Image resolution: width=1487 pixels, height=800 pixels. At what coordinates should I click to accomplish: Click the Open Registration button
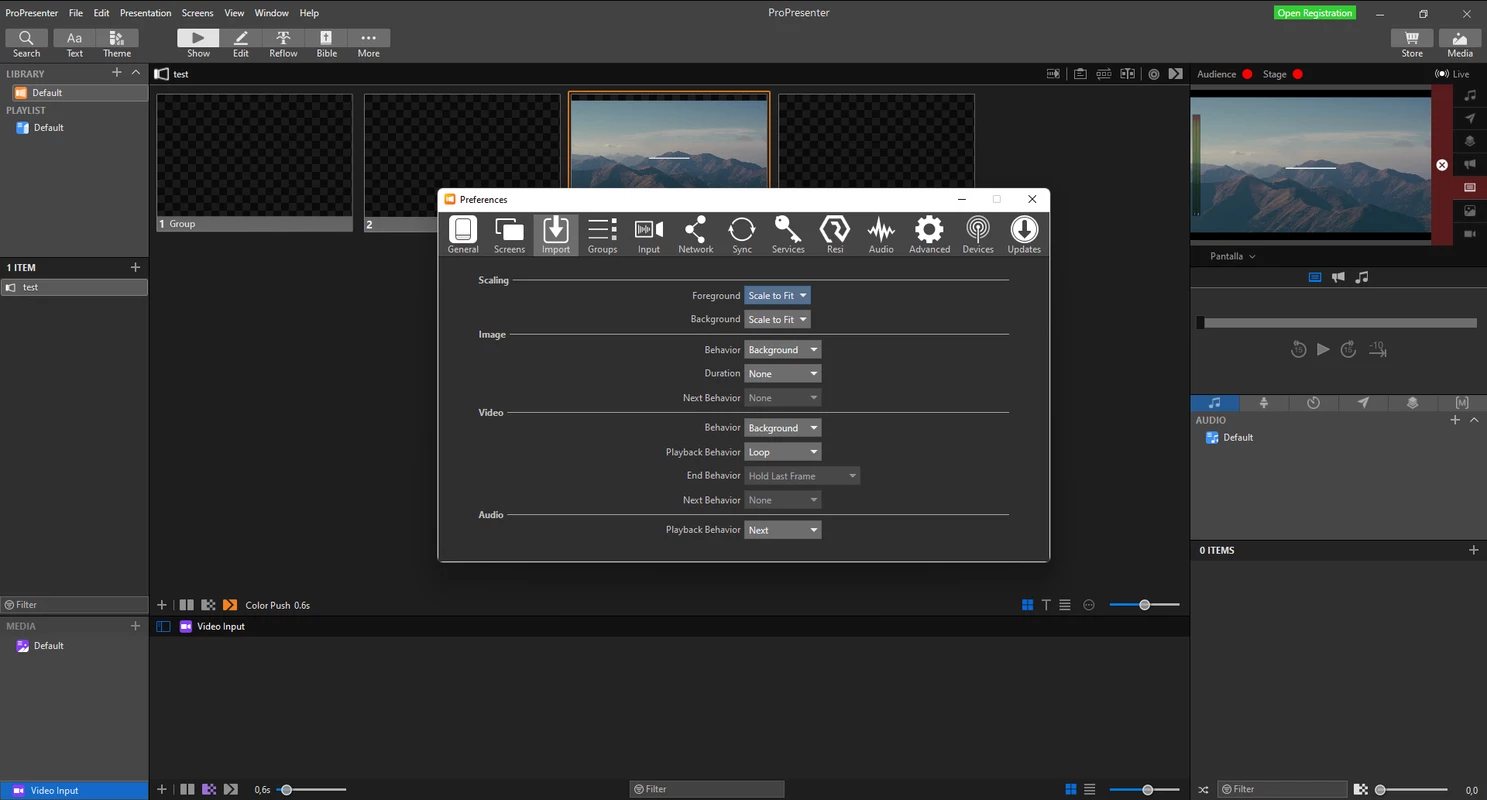[1315, 13]
